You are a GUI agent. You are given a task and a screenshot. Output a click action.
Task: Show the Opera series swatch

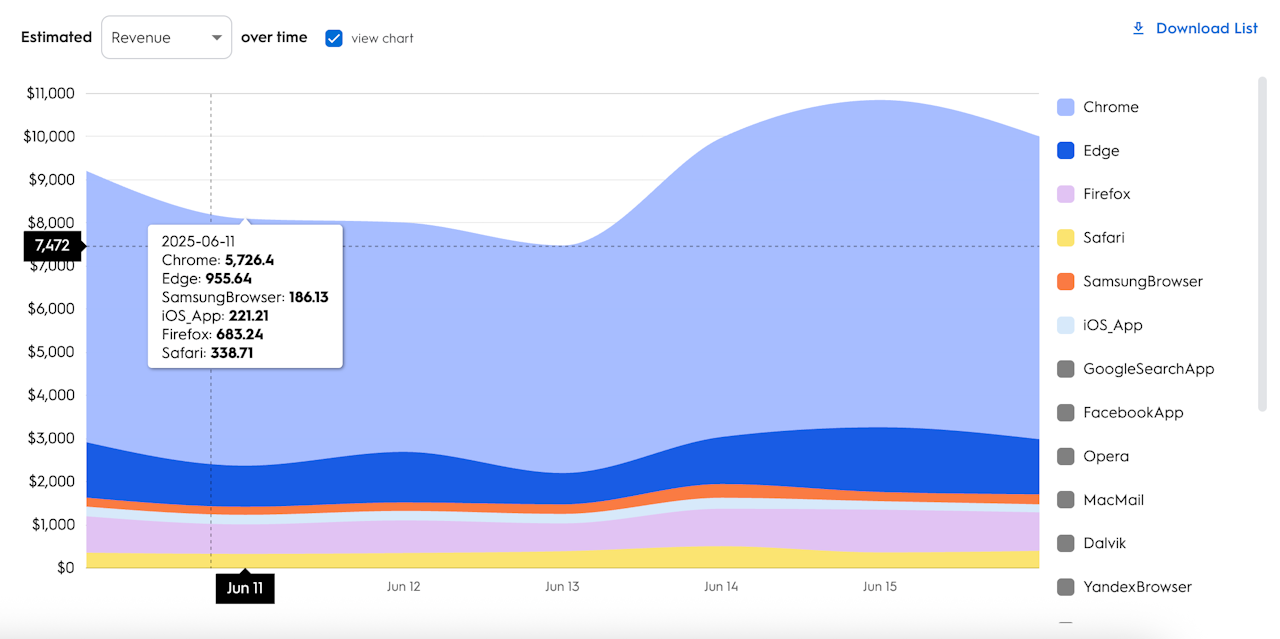pyautogui.click(x=1066, y=456)
